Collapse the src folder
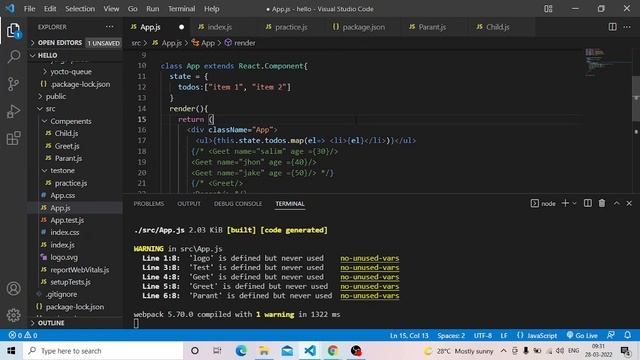 tap(50, 109)
